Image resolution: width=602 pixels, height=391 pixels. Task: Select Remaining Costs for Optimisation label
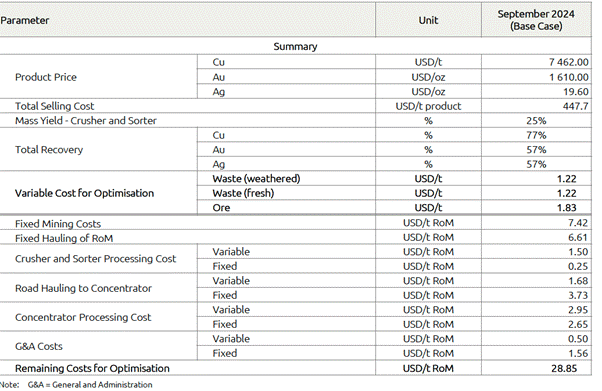point(92,368)
